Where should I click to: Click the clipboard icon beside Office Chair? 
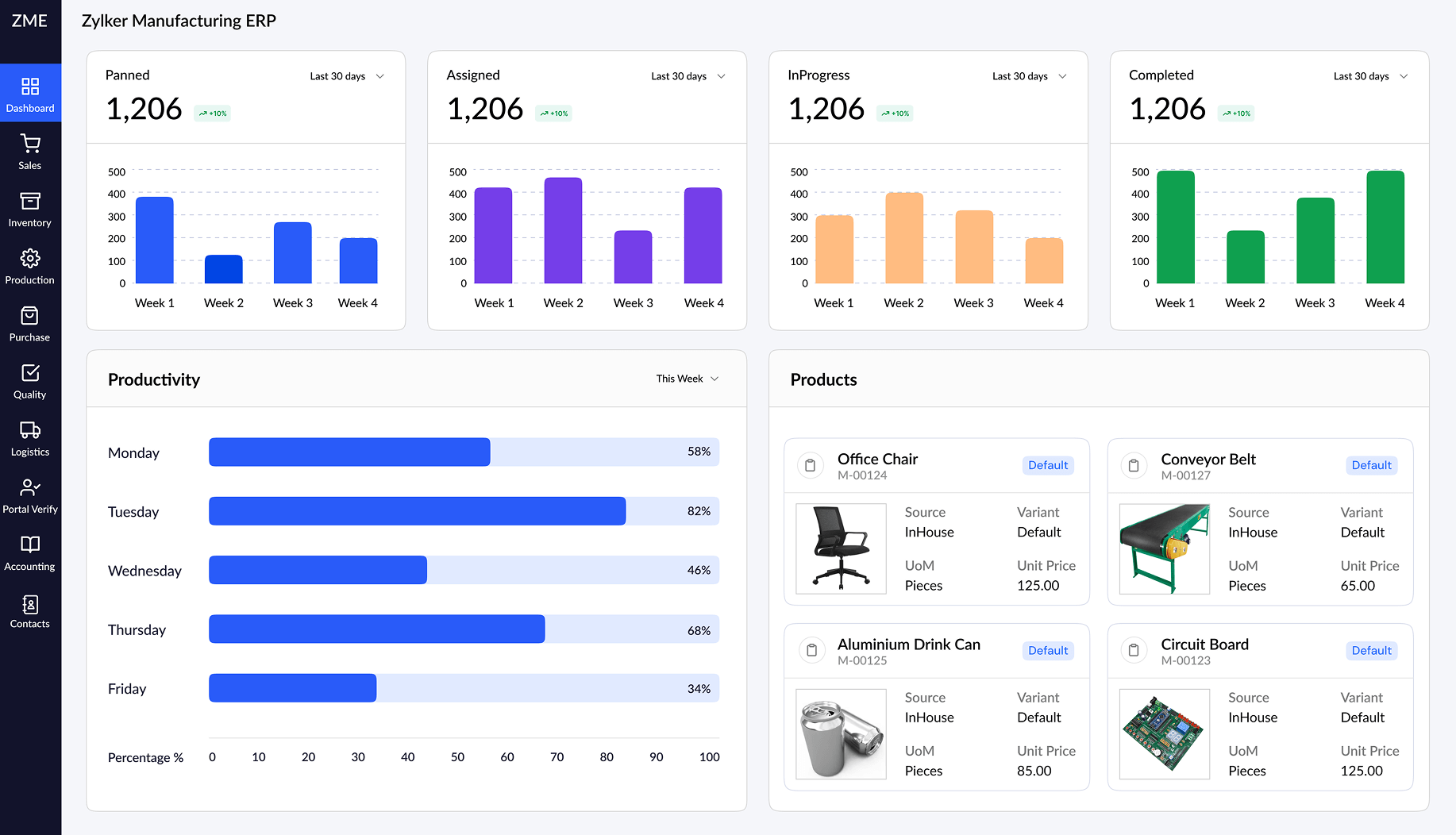[x=810, y=466]
